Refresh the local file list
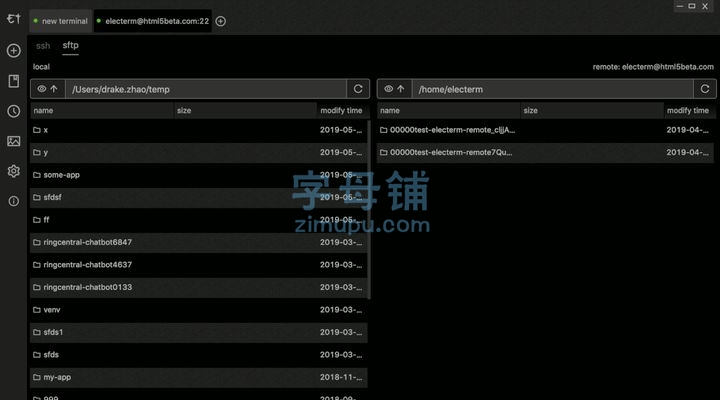This screenshot has height=400, width=720. [358, 89]
